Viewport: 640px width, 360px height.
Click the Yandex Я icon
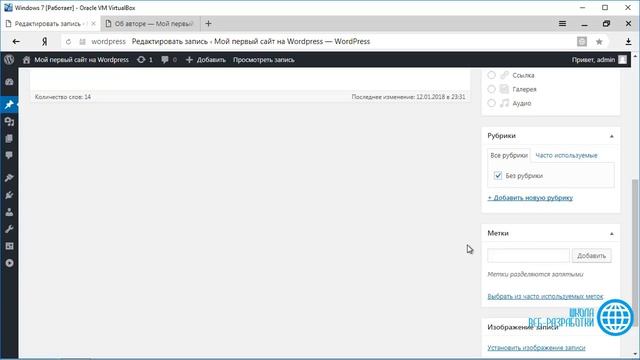point(44,42)
